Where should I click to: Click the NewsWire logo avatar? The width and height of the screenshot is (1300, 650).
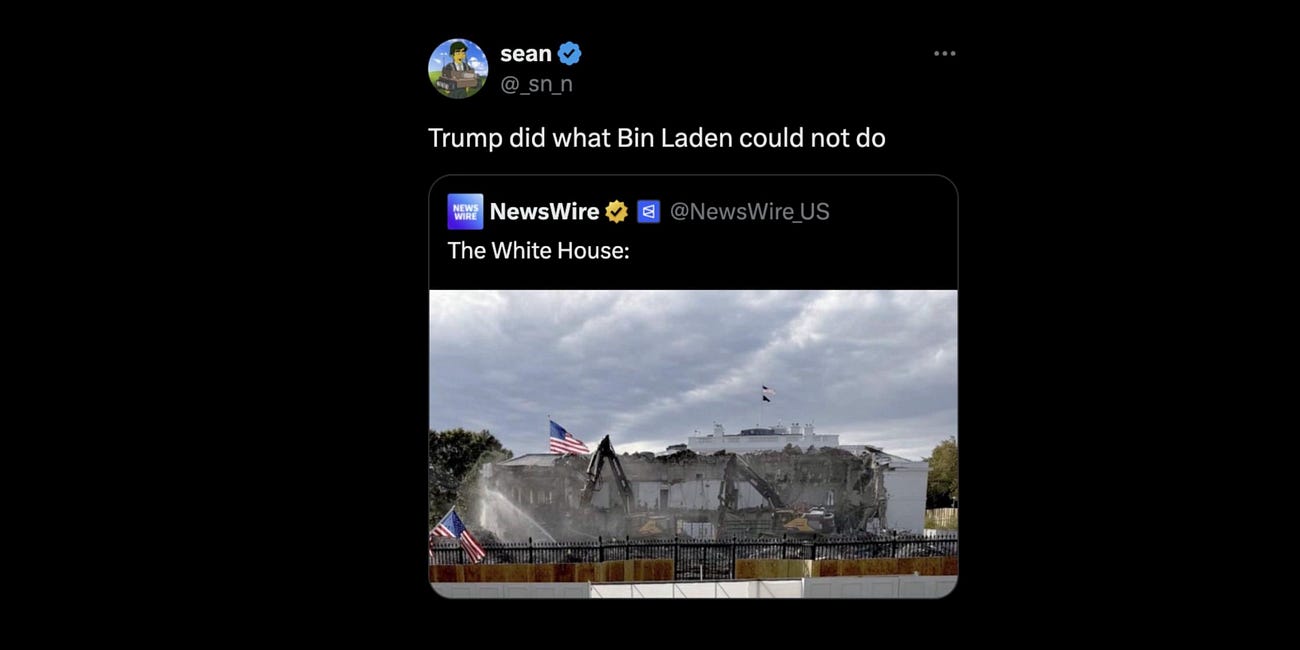tap(465, 212)
